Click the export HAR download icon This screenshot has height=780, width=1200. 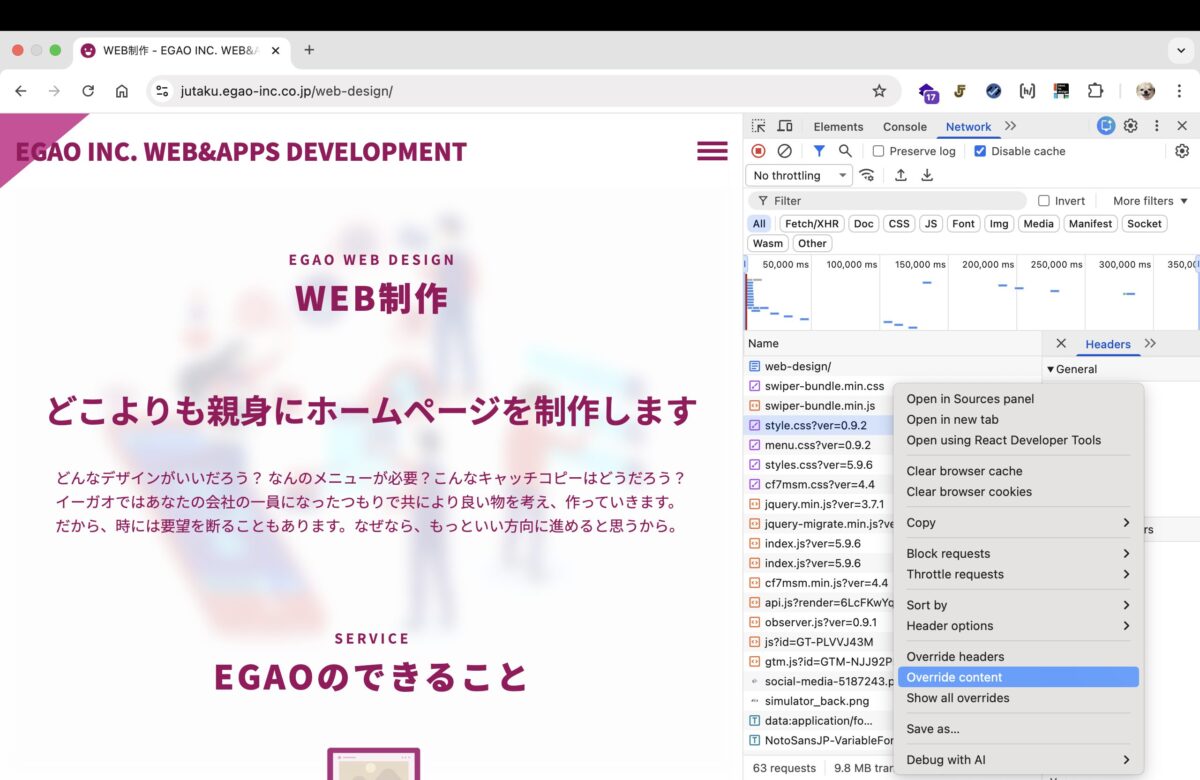927,176
